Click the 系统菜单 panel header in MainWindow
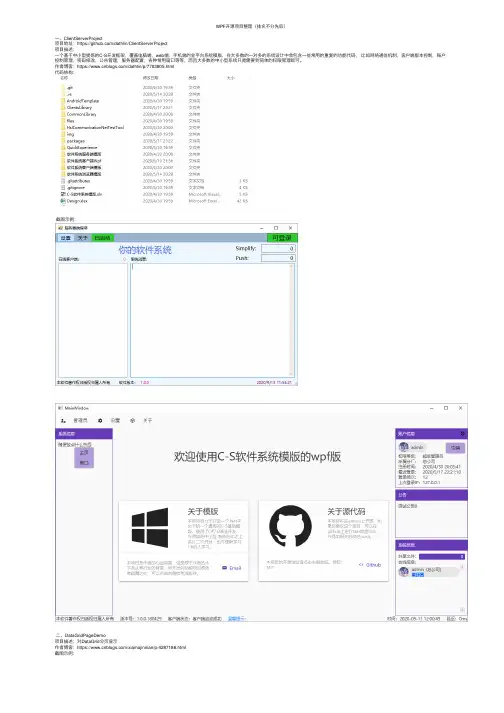Image resolution: width=504 pixels, height=713 pixels. click(84, 434)
